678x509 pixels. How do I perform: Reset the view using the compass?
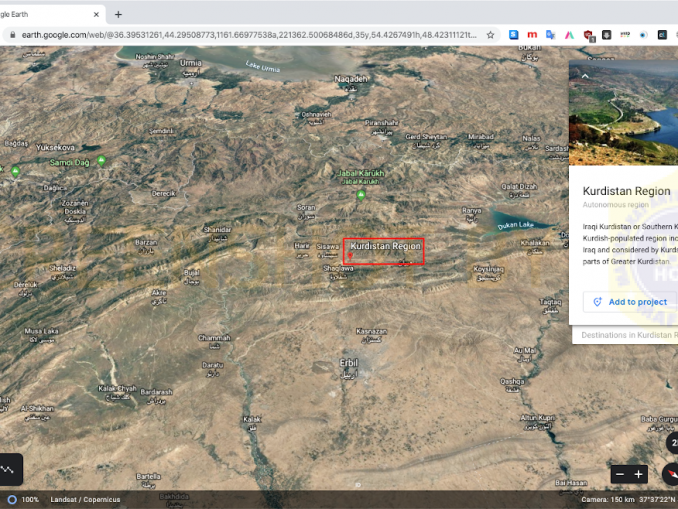coord(671,474)
